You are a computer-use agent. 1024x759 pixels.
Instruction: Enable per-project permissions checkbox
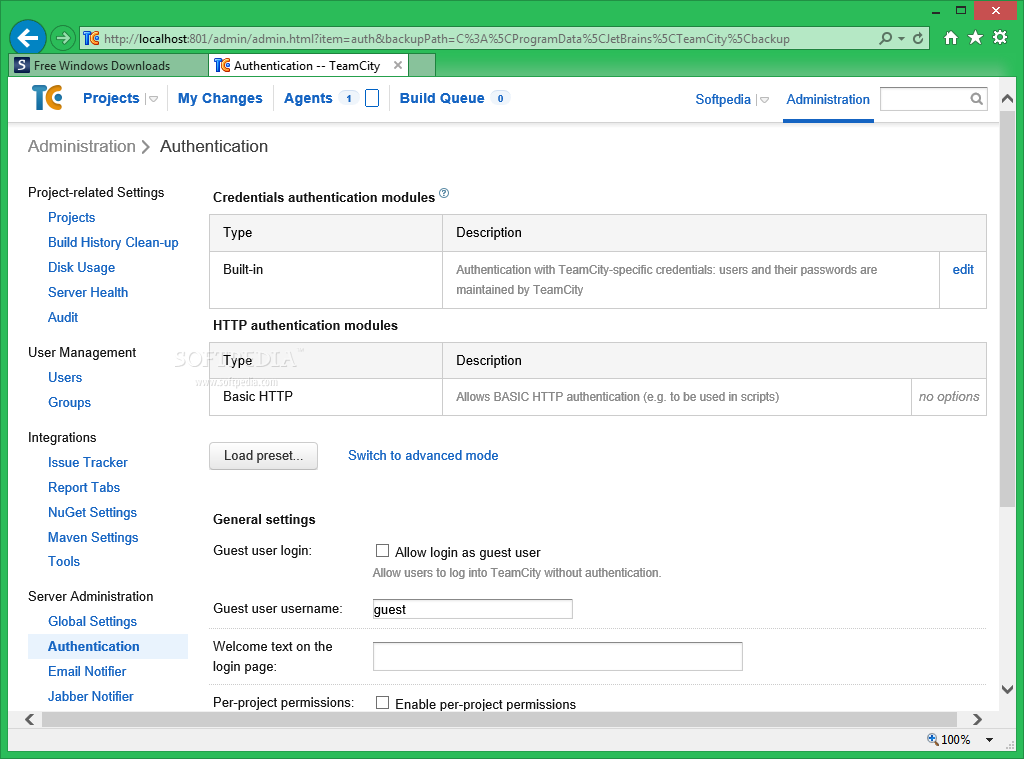coord(383,703)
